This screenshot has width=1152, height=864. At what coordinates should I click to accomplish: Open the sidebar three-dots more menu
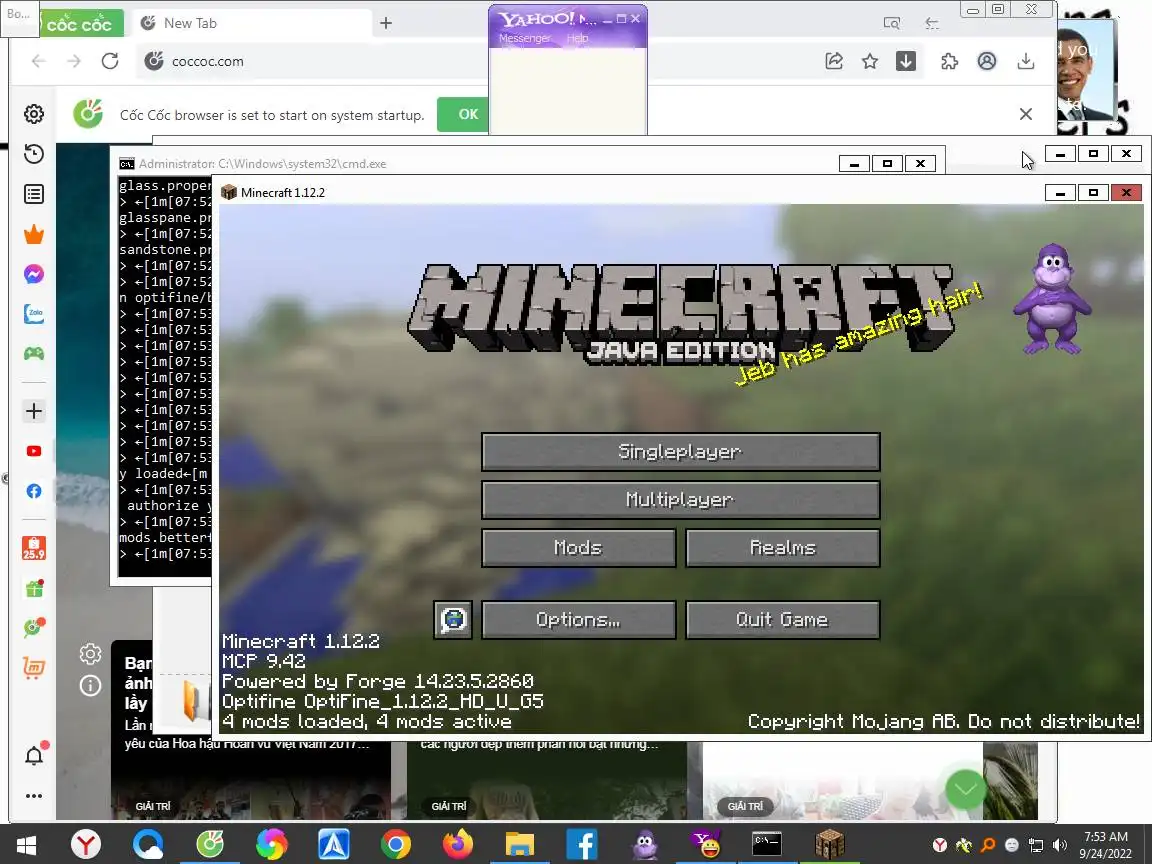[34, 796]
